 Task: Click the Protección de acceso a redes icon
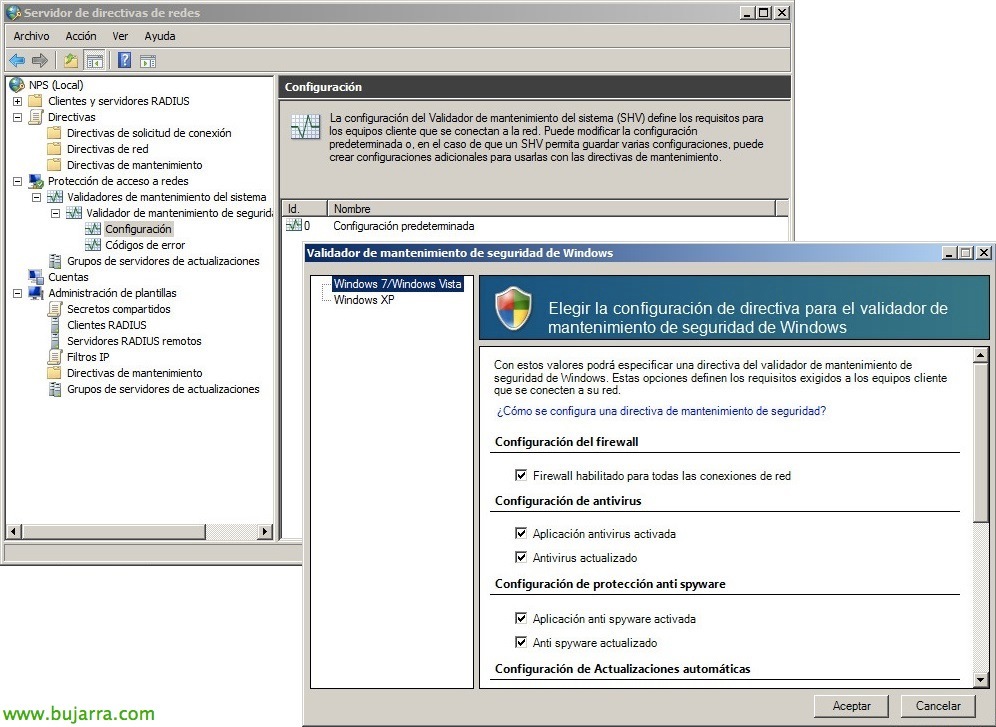36,181
